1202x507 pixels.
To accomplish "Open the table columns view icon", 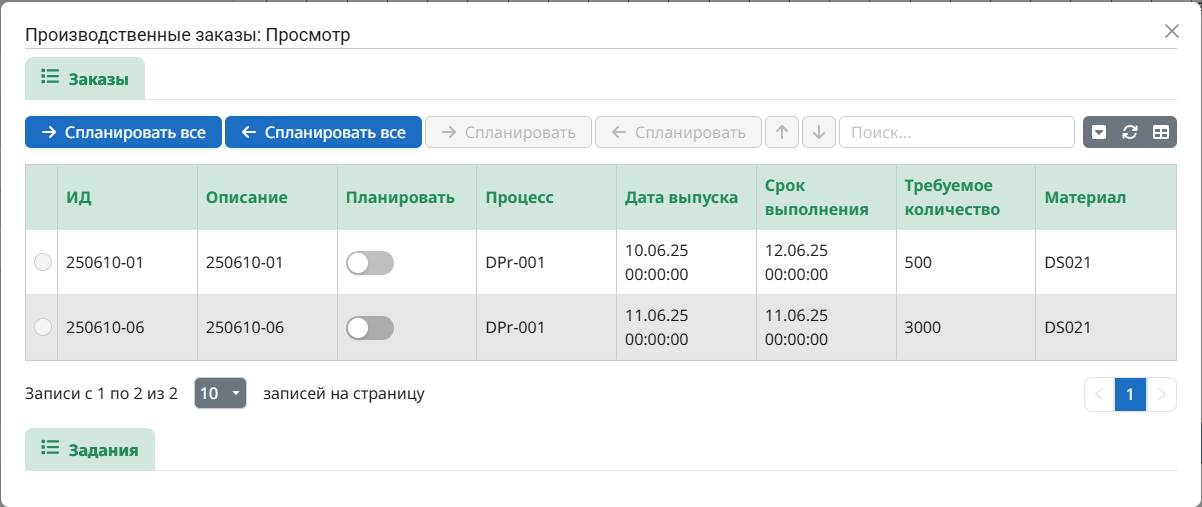I will click(1160, 132).
